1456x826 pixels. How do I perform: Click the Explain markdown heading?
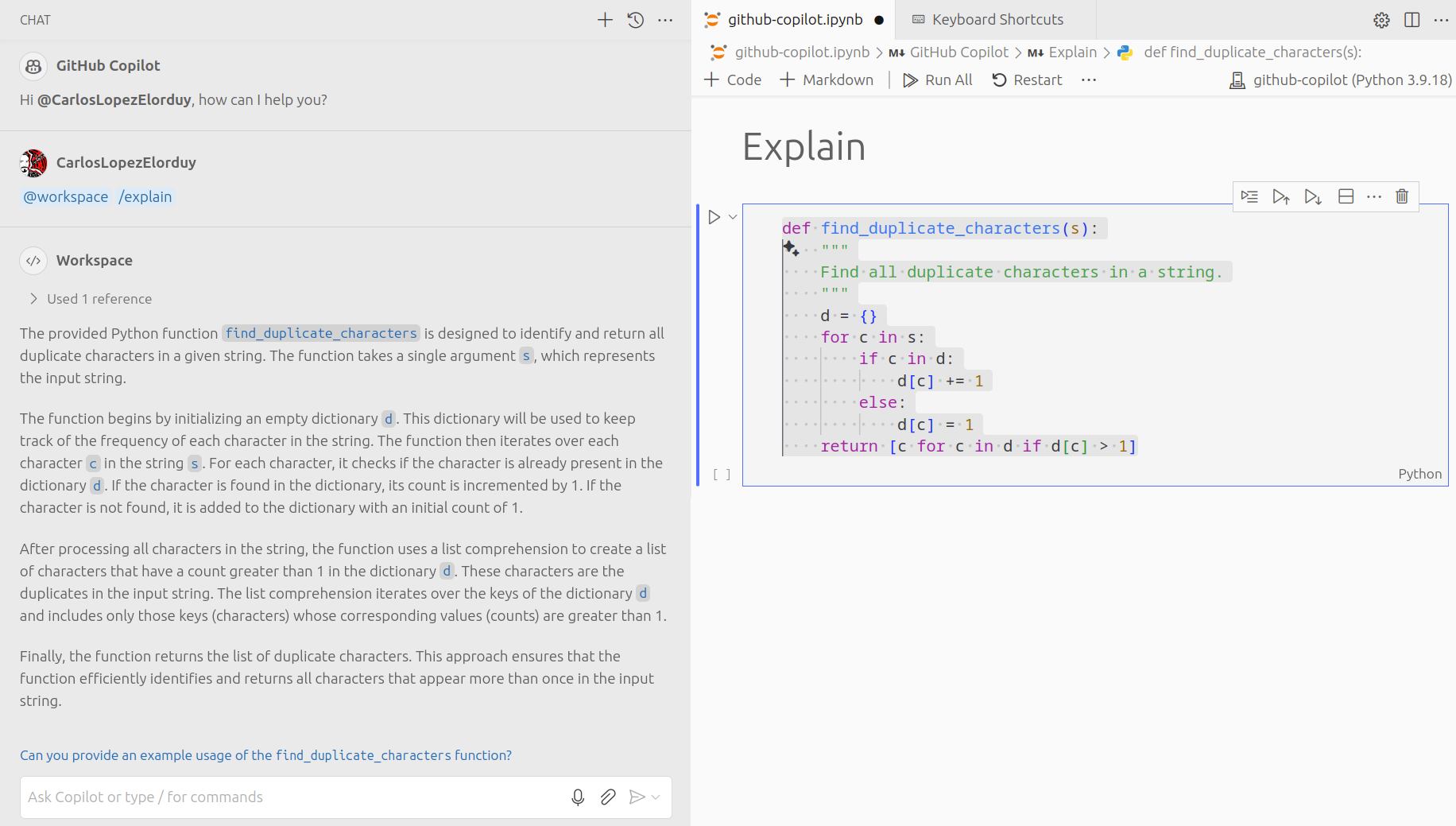tap(804, 147)
